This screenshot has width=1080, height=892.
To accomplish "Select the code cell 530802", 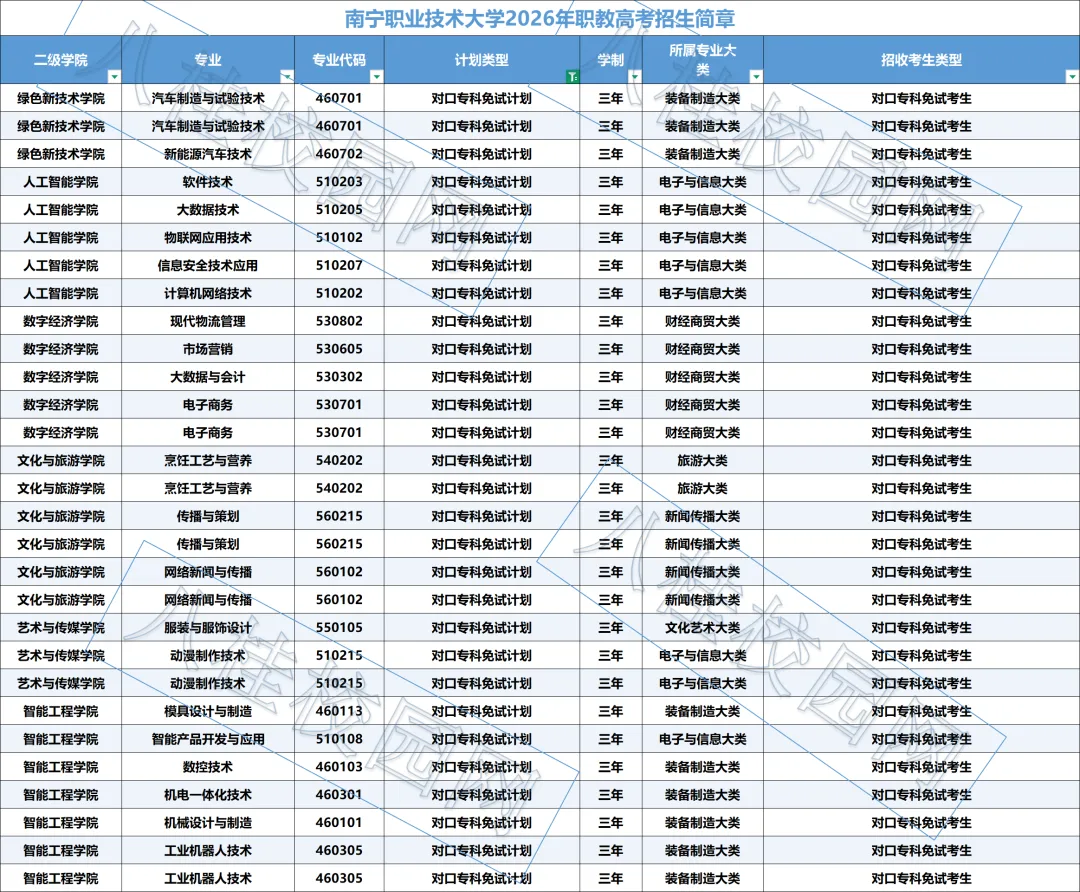I will click(x=339, y=322).
